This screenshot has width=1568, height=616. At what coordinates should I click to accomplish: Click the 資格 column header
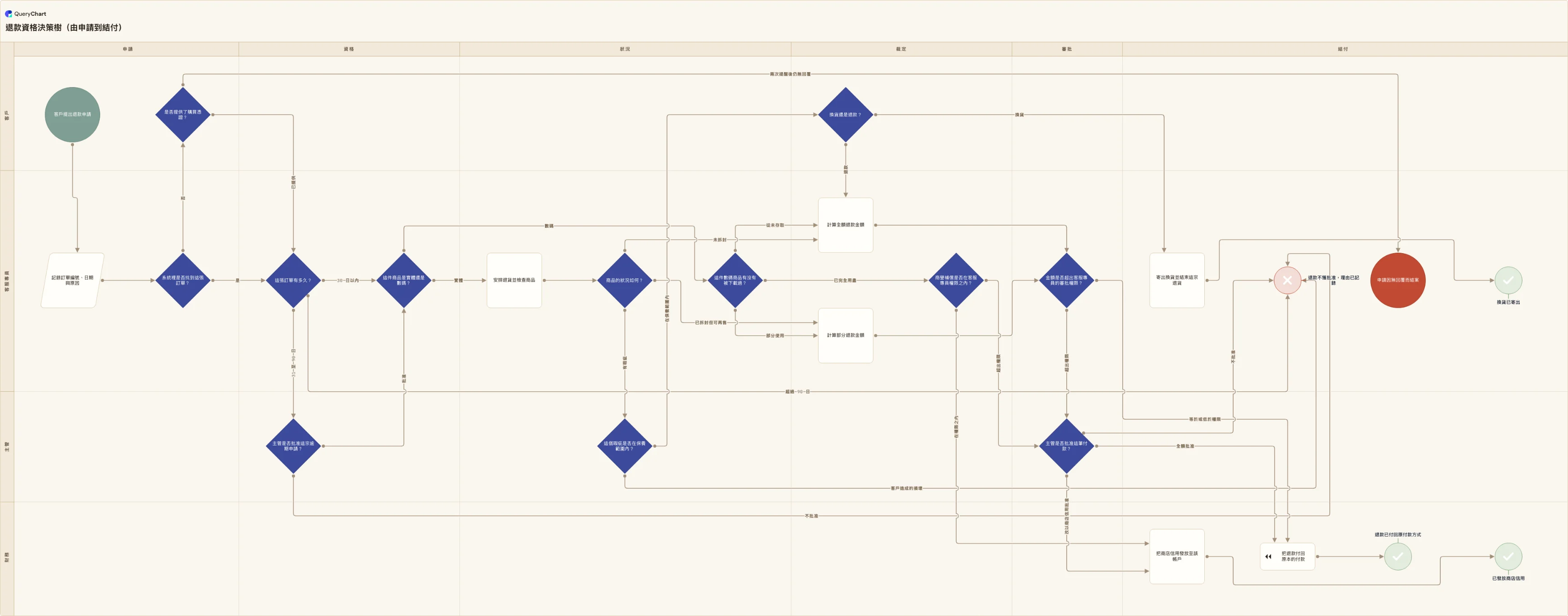[x=349, y=49]
